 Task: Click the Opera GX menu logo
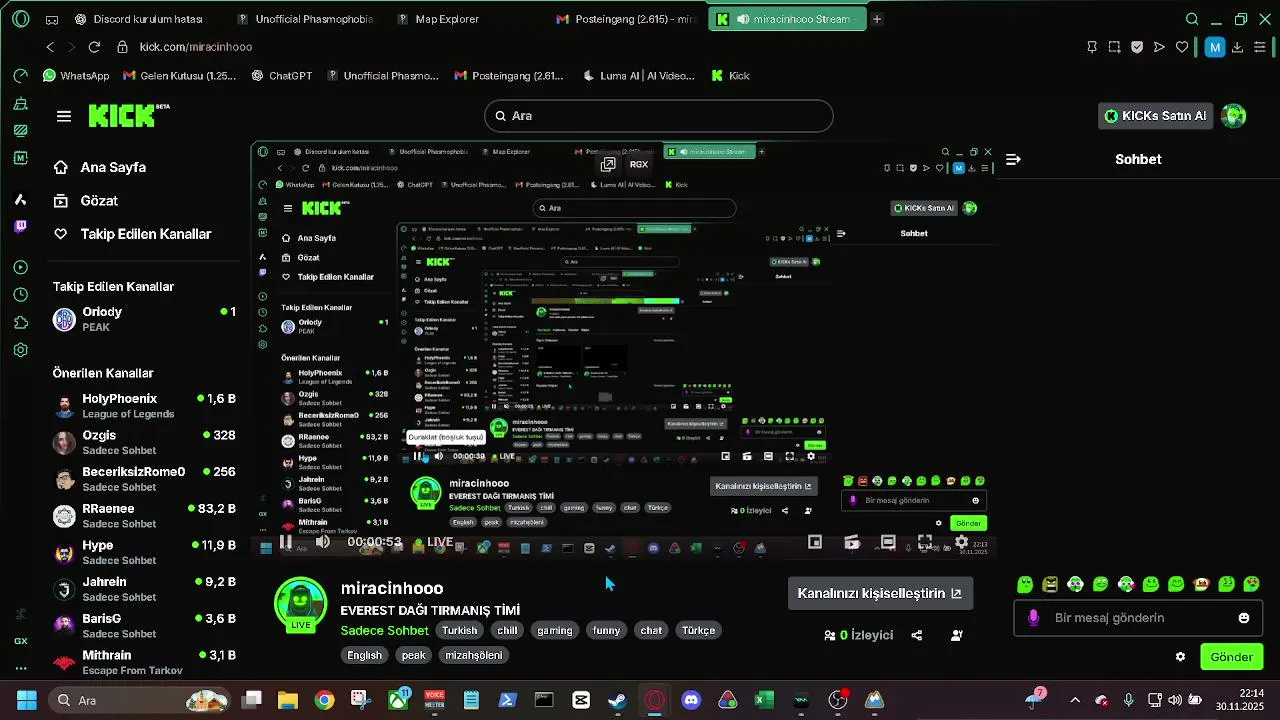pos(21,18)
